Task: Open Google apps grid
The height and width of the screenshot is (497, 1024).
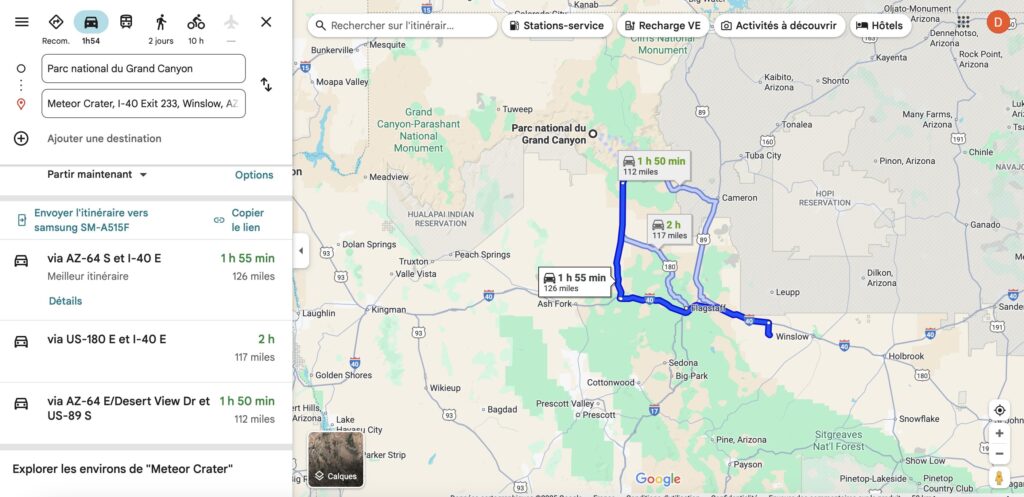Action: click(963, 22)
